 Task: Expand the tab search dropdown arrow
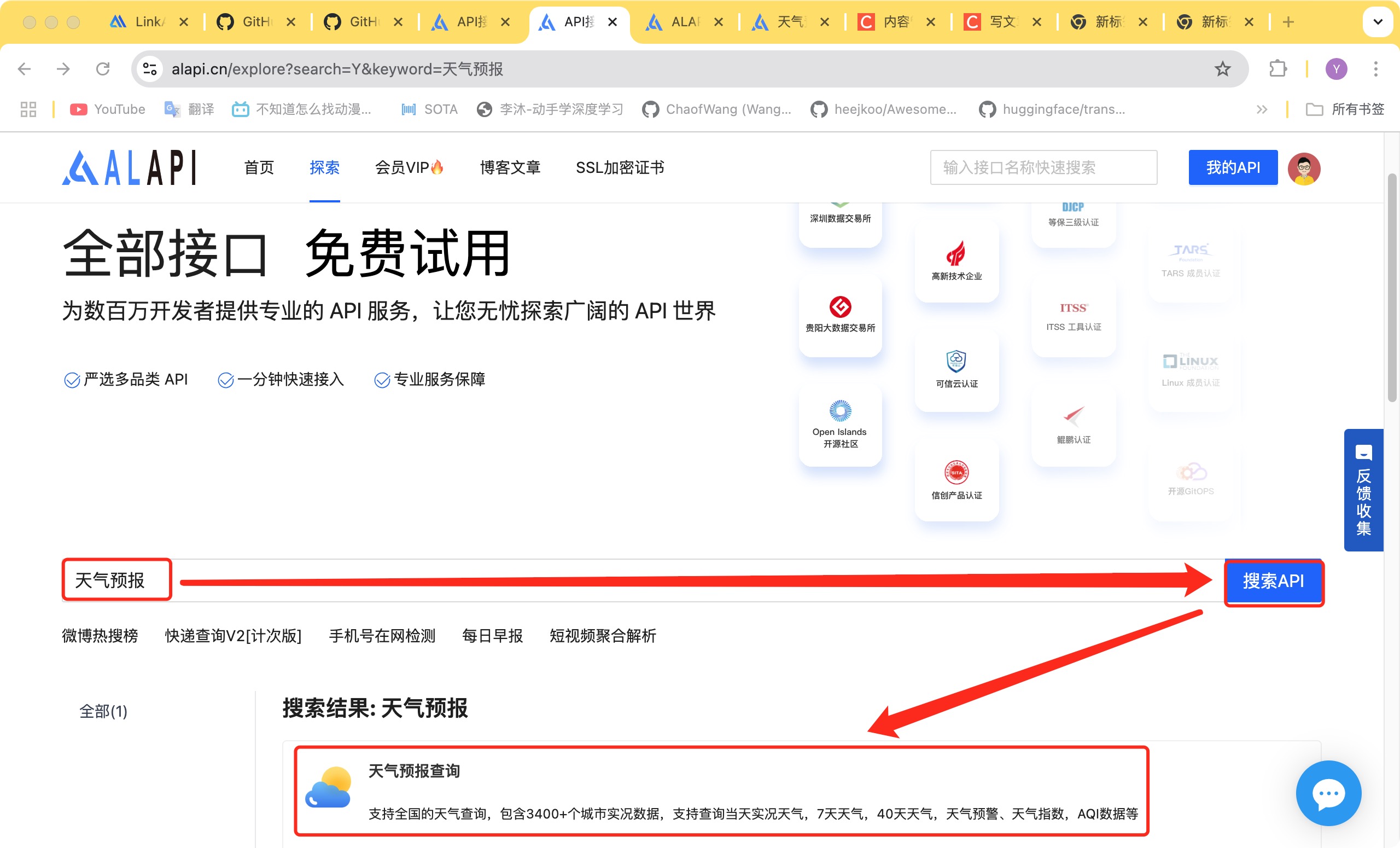point(1377,22)
